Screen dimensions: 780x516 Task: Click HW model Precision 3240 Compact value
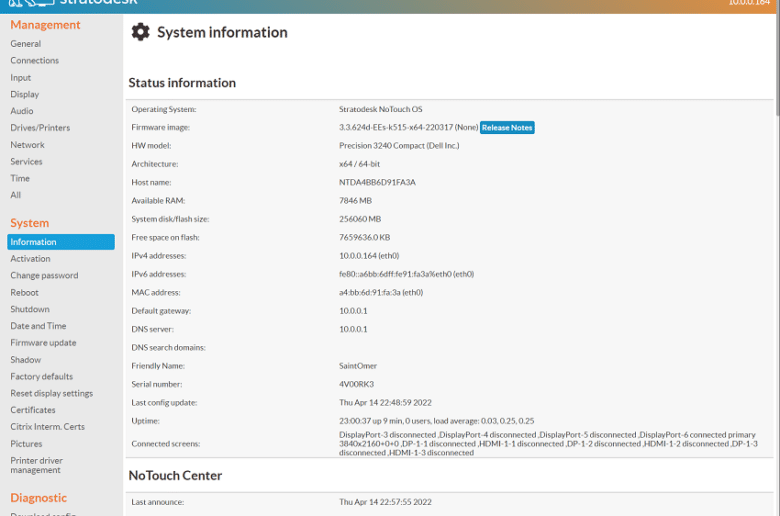click(399, 146)
